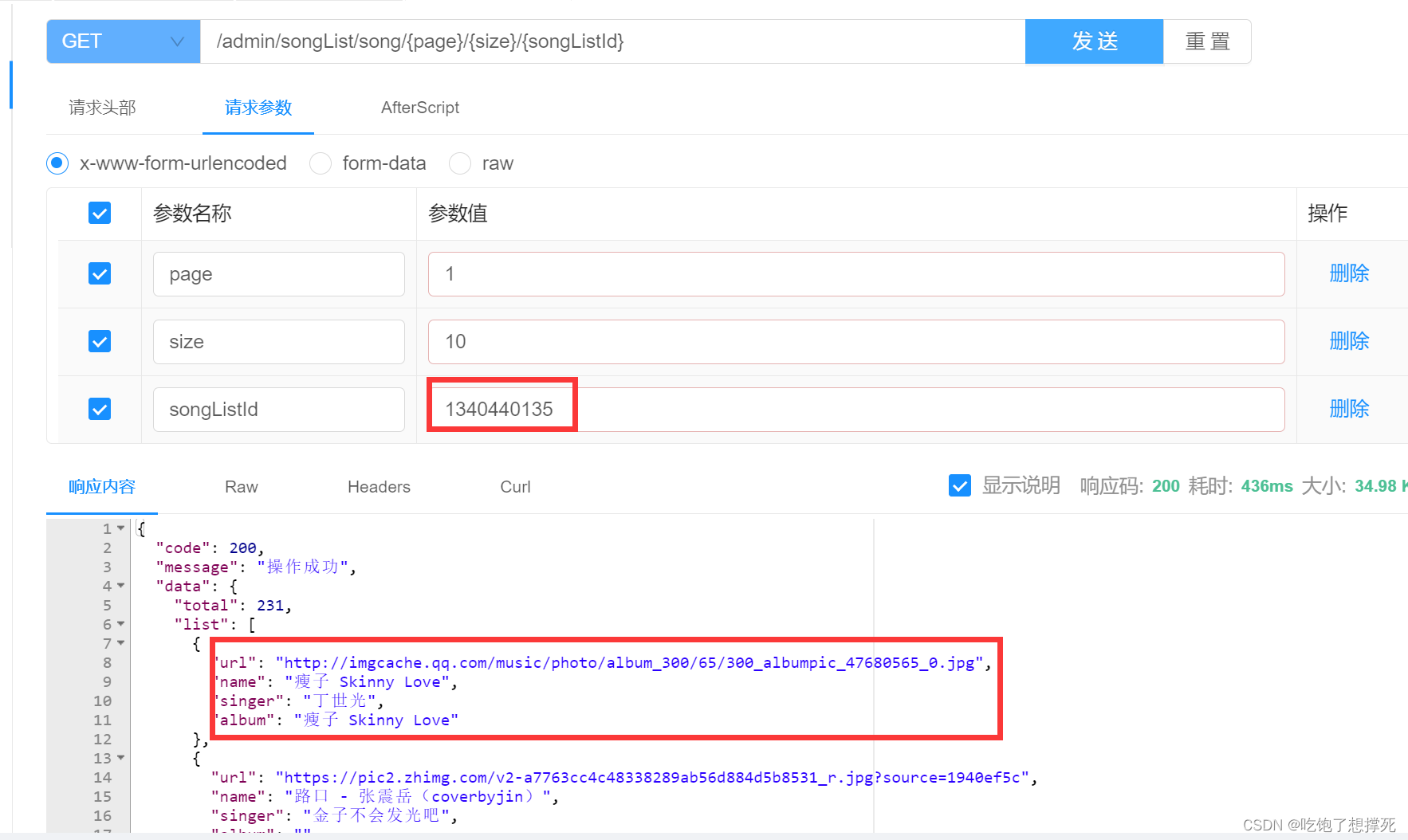Click the size parameter name field

279,342
